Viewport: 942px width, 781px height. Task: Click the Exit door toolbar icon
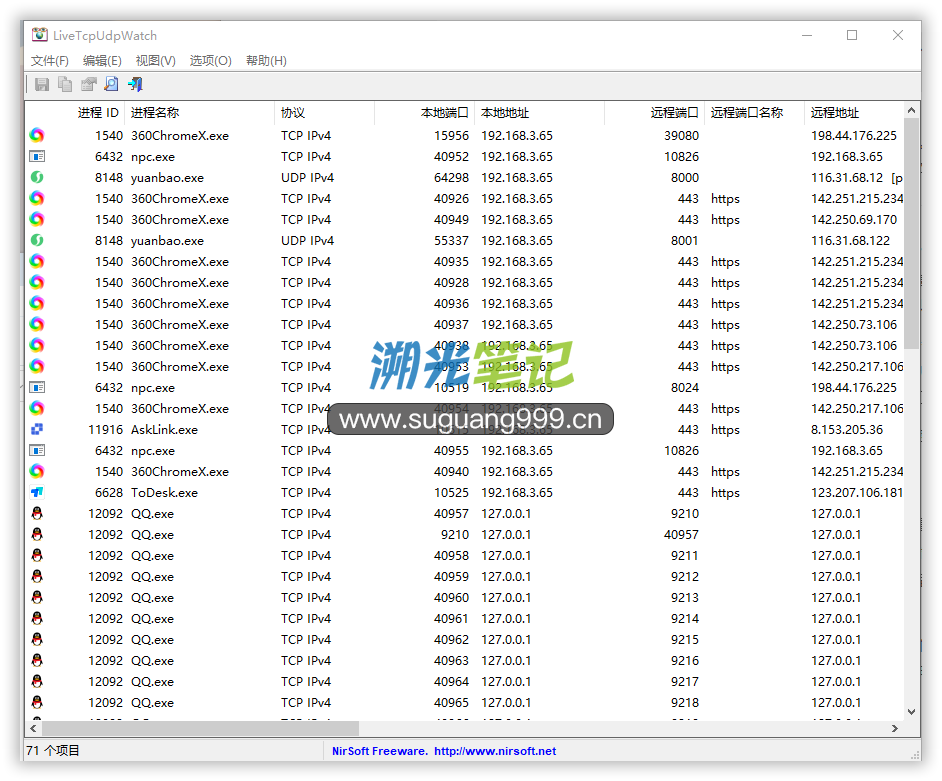click(135, 85)
